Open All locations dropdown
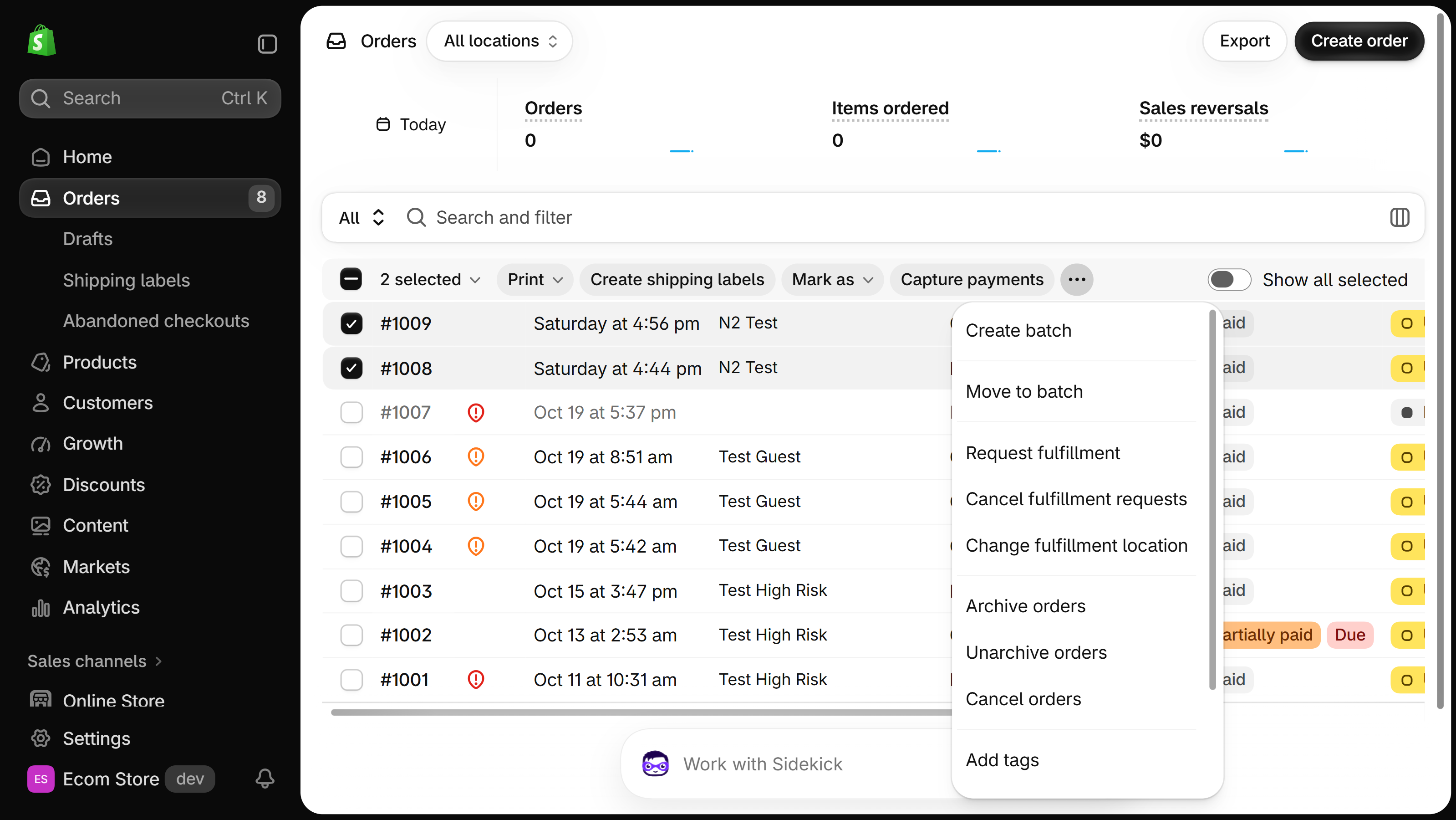Viewport: 1456px width, 820px height. [499, 41]
